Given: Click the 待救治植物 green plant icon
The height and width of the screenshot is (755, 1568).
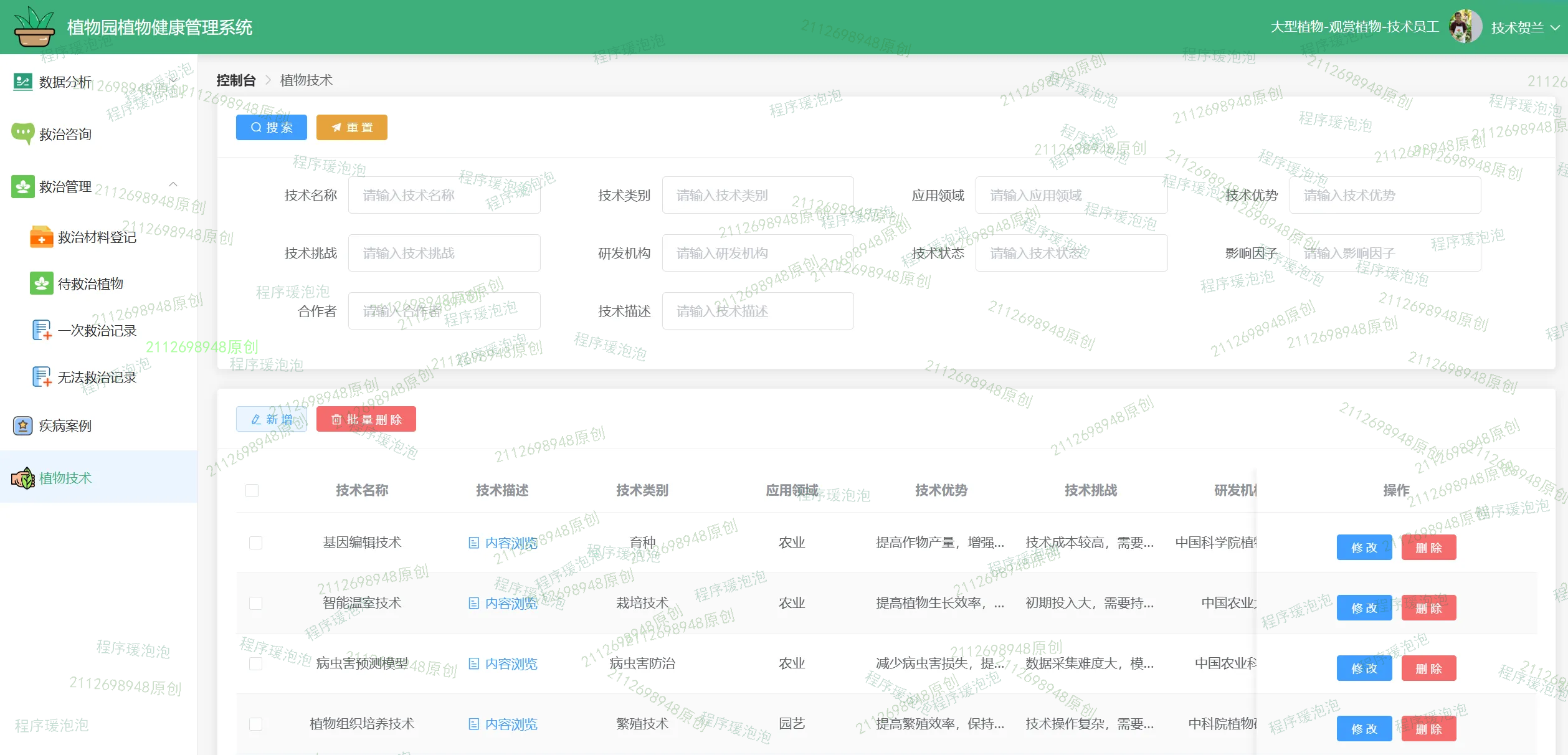Looking at the screenshot, I should (x=42, y=283).
